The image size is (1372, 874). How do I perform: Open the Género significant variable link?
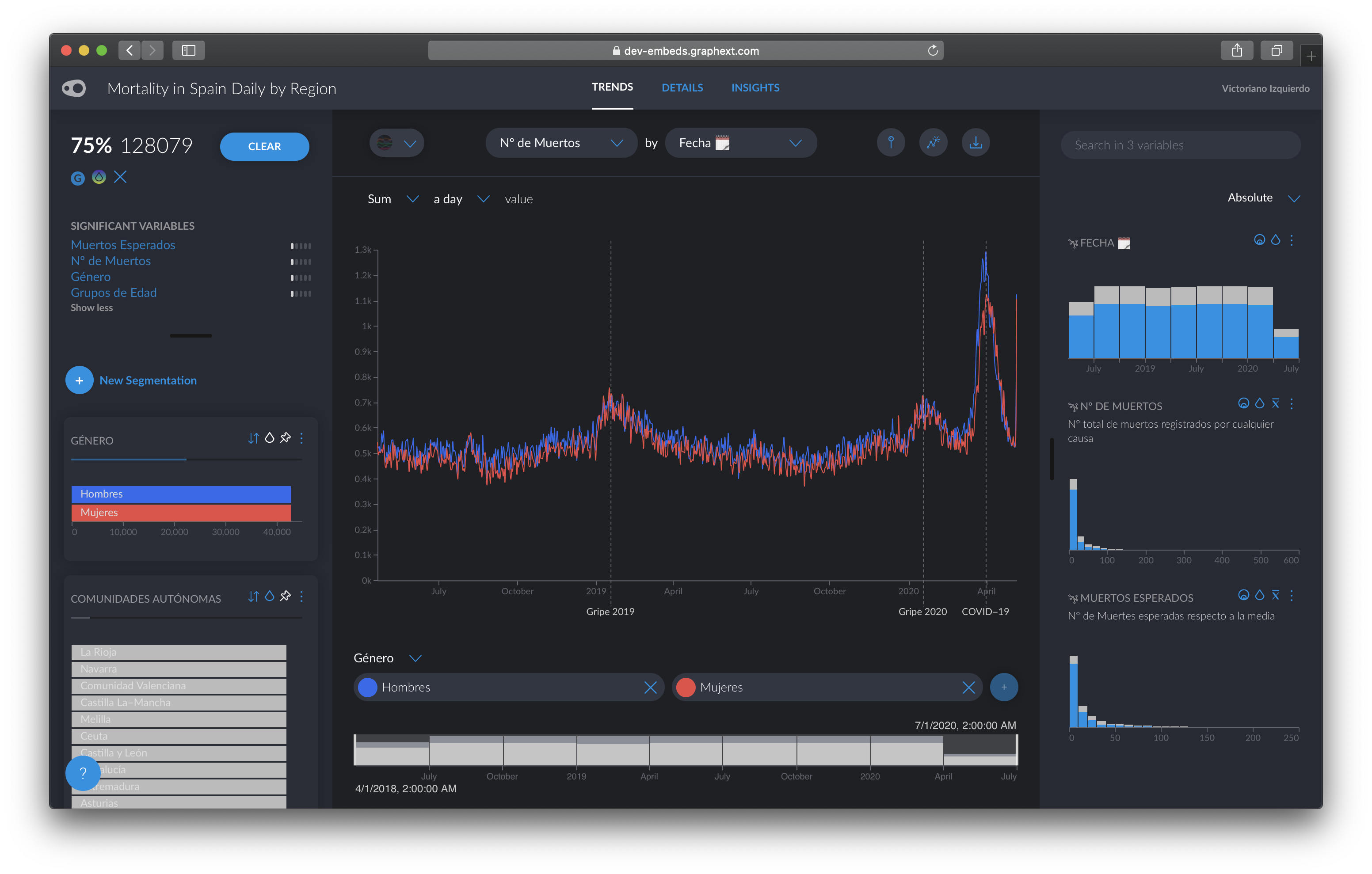pos(91,277)
